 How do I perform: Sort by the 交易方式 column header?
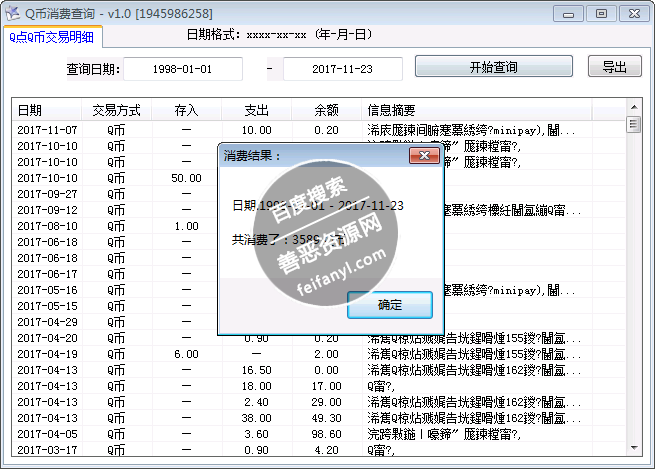[x=116, y=109]
